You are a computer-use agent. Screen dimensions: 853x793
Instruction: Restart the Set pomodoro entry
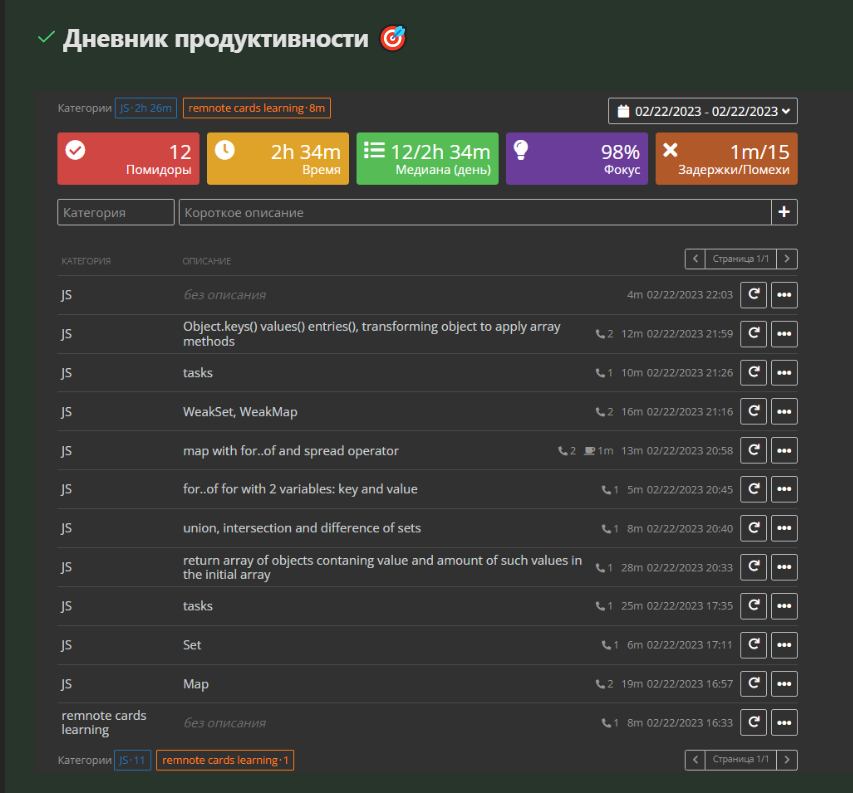tap(753, 645)
